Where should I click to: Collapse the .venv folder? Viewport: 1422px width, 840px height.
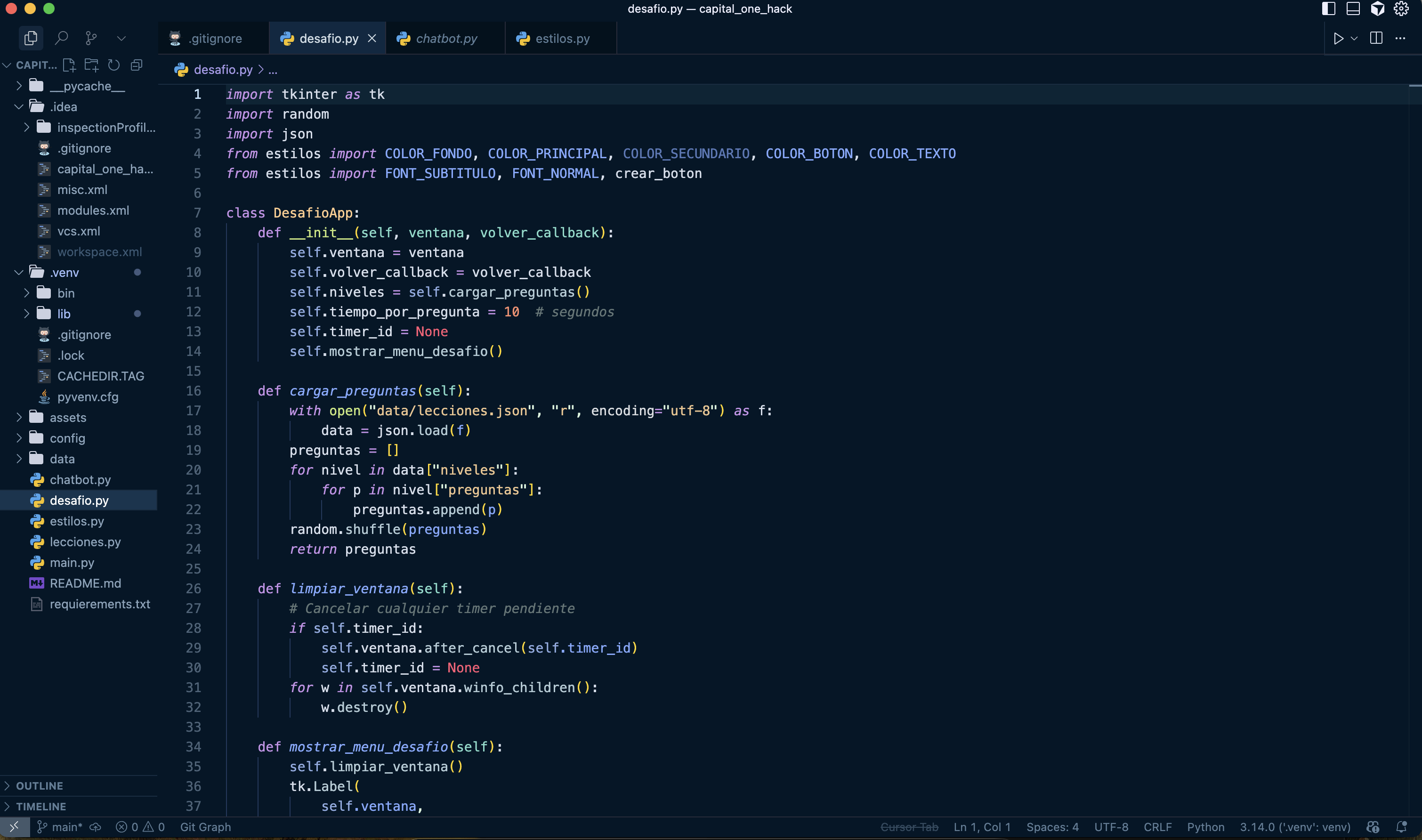coord(64,272)
